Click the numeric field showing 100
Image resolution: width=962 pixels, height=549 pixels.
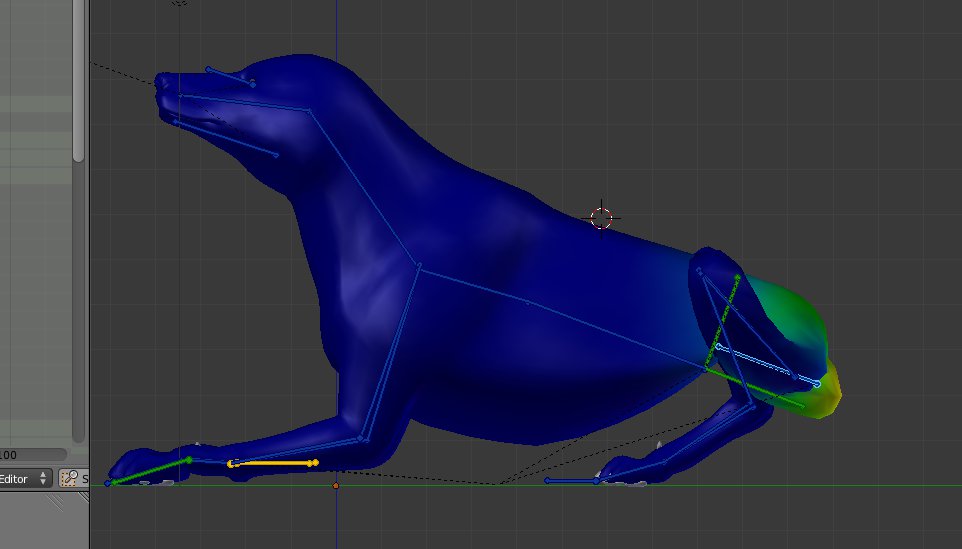pyautogui.click(x=33, y=455)
